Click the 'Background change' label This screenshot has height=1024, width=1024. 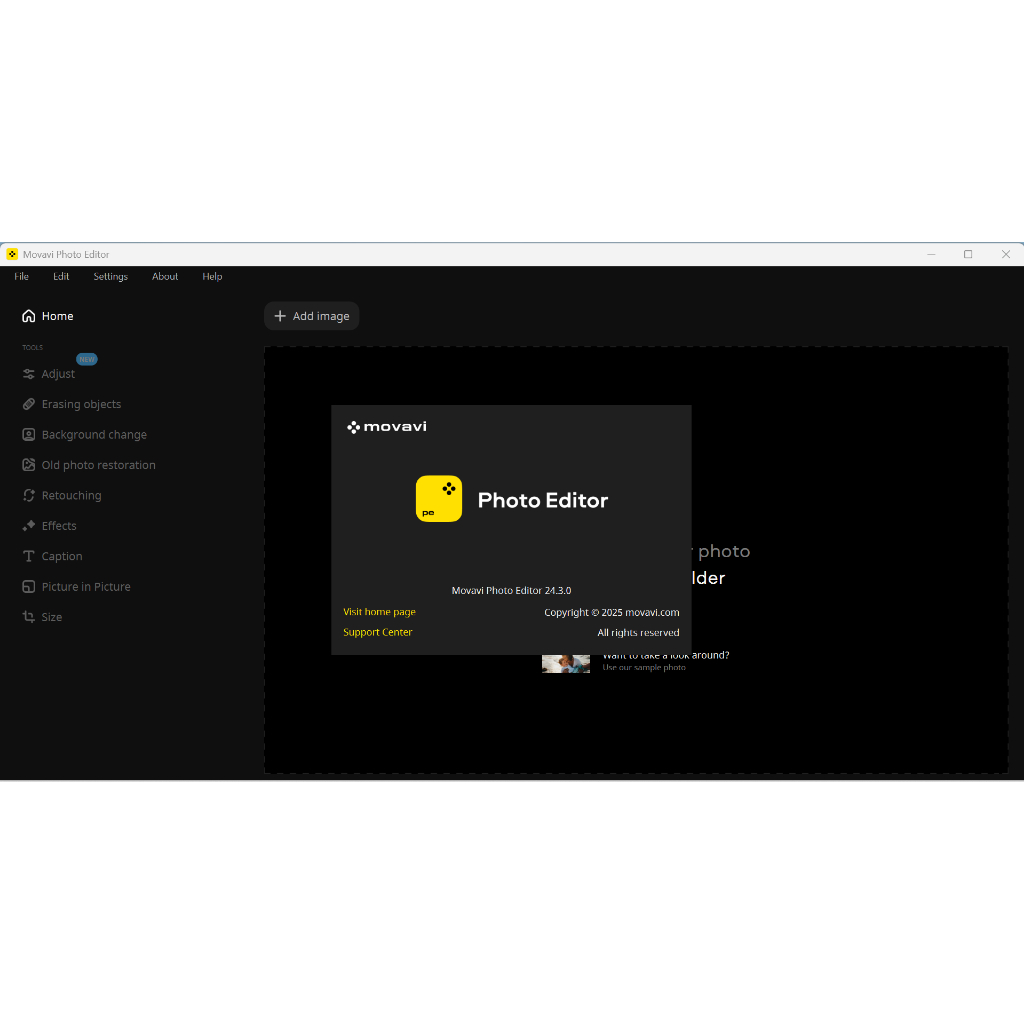pyautogui.click(x=94, y=435)
